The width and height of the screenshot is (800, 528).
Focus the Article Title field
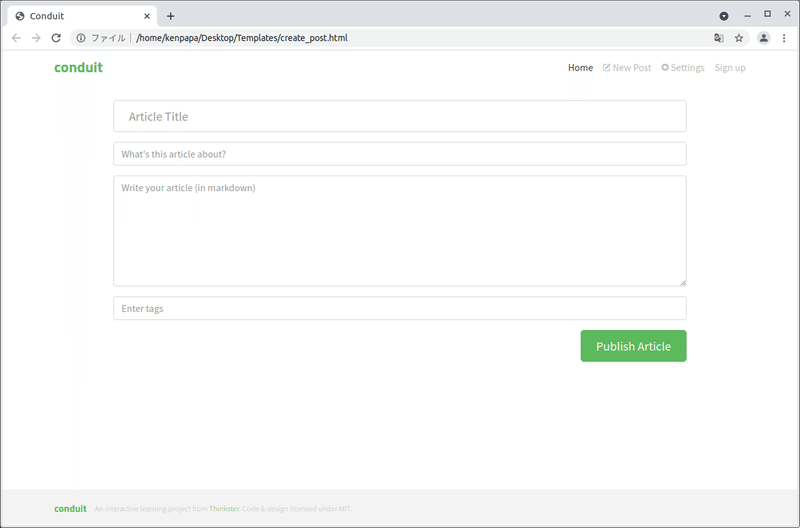399,116
